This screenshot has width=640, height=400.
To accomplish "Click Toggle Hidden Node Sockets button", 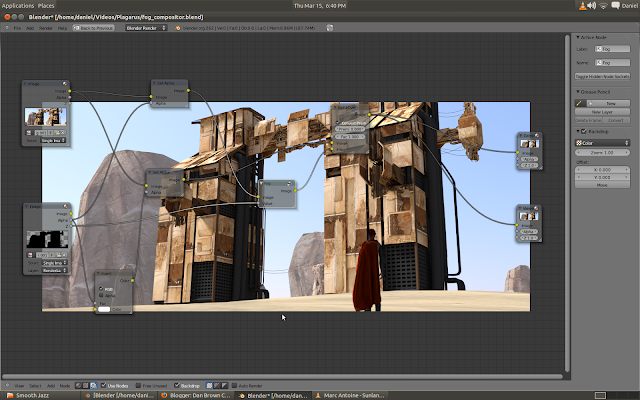I will click(604, 76).
